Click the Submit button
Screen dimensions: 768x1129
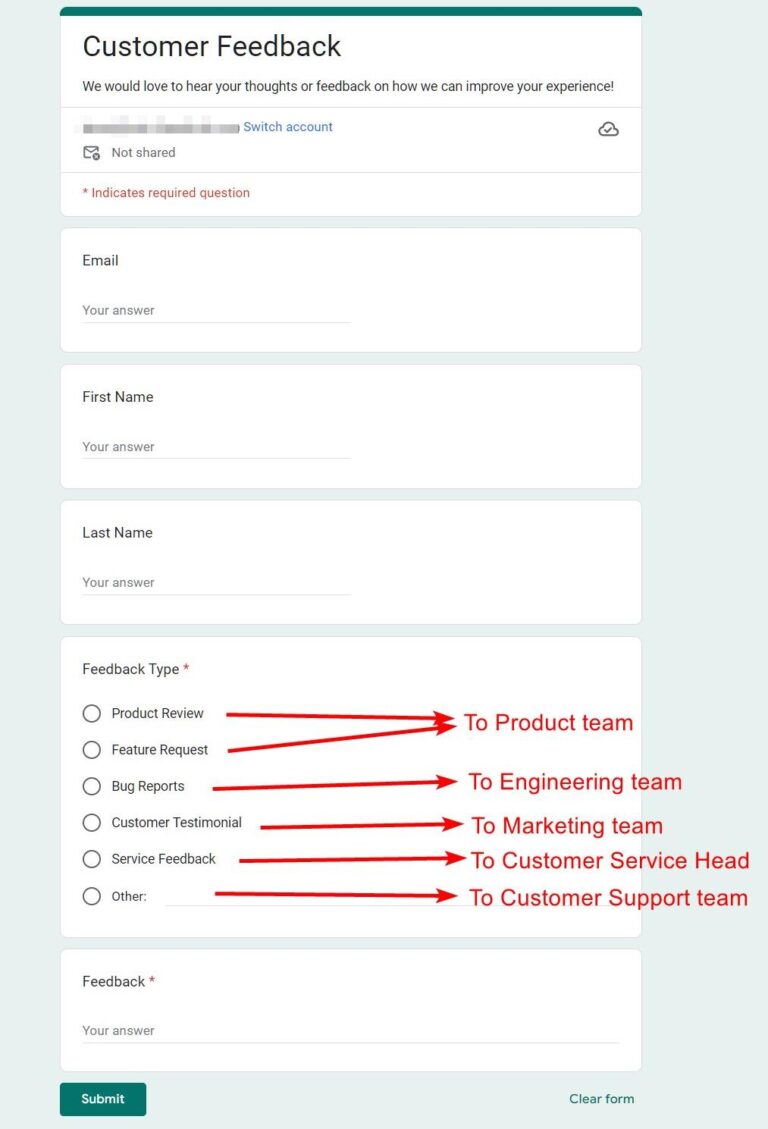coord(102,1098)
